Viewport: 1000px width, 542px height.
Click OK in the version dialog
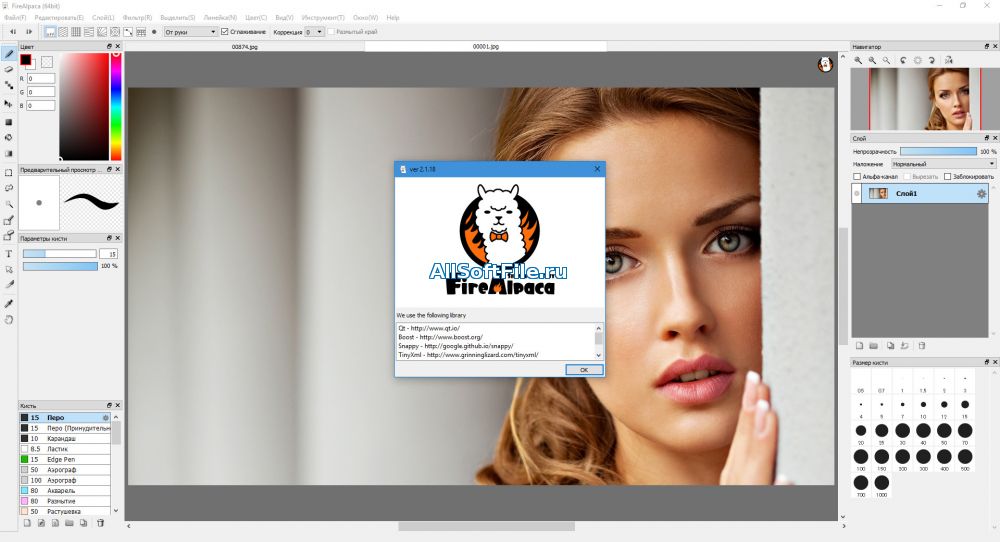coord(584,370)
